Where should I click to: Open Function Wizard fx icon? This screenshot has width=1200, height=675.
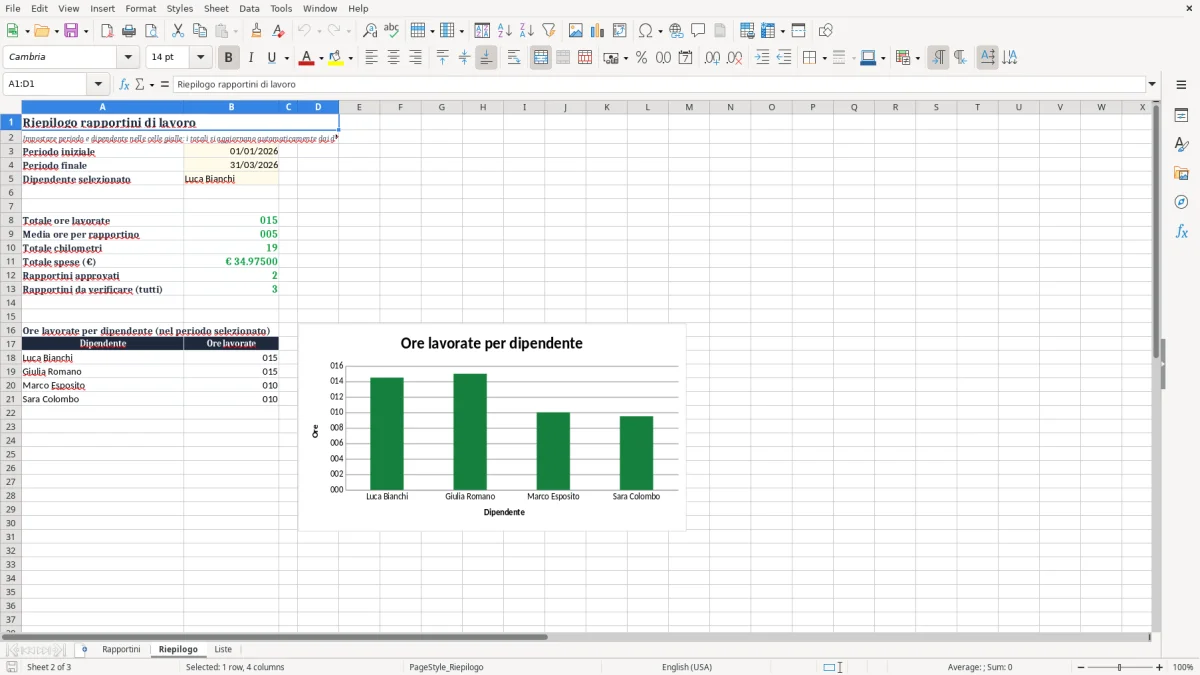coord(125,85)
